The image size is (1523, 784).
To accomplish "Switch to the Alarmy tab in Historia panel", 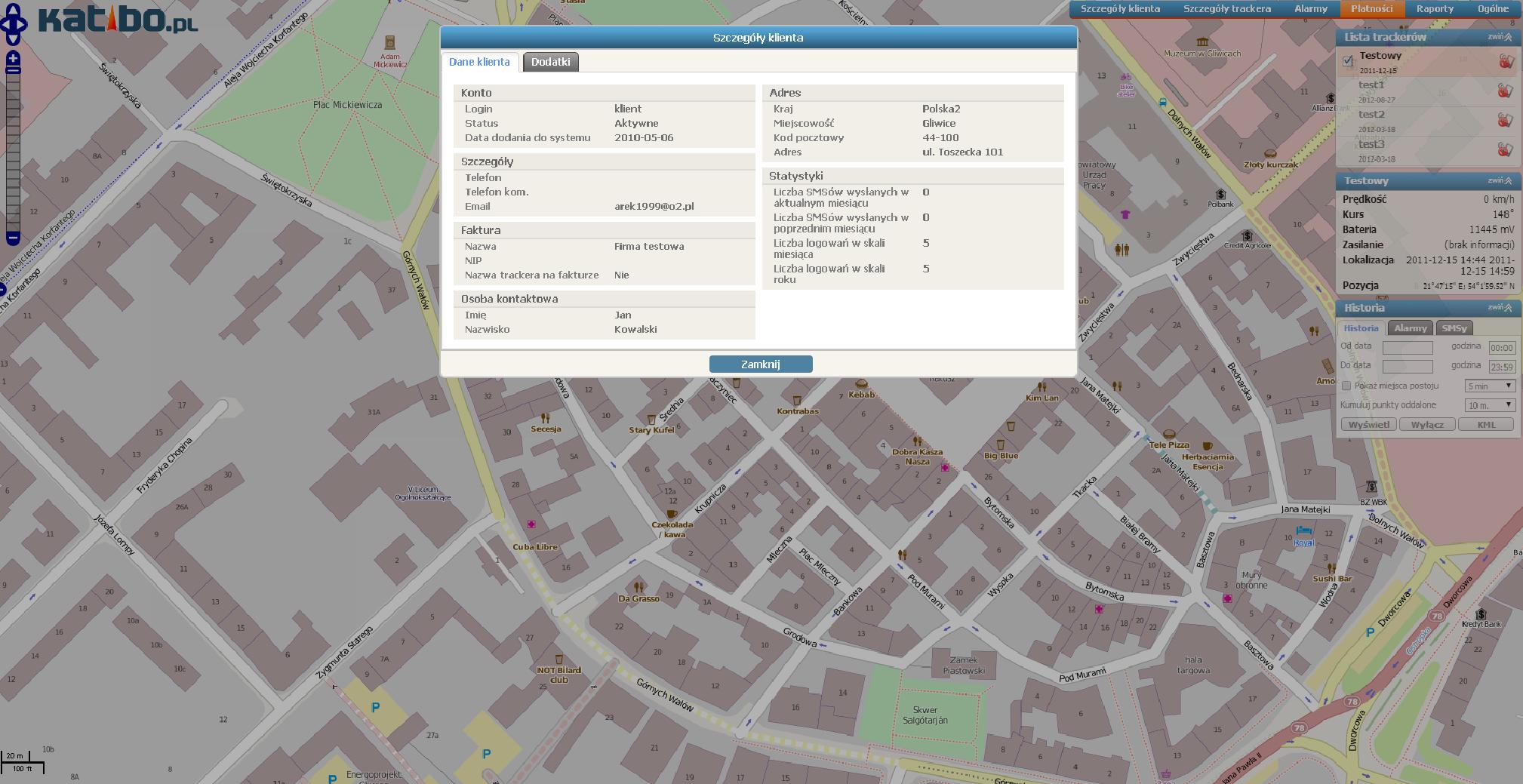I will coord(1410,328).
